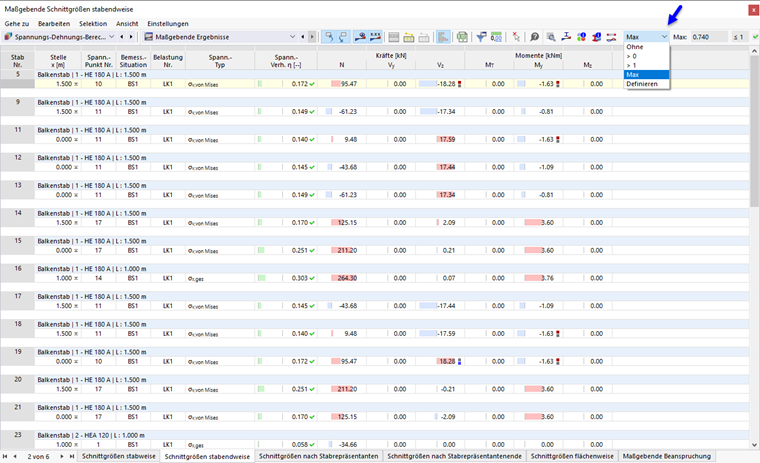Image resolution: width=760 pixels, height=463 pixels.
Task: Click the magnifier-over-table zoom icon
Action: 551,37
